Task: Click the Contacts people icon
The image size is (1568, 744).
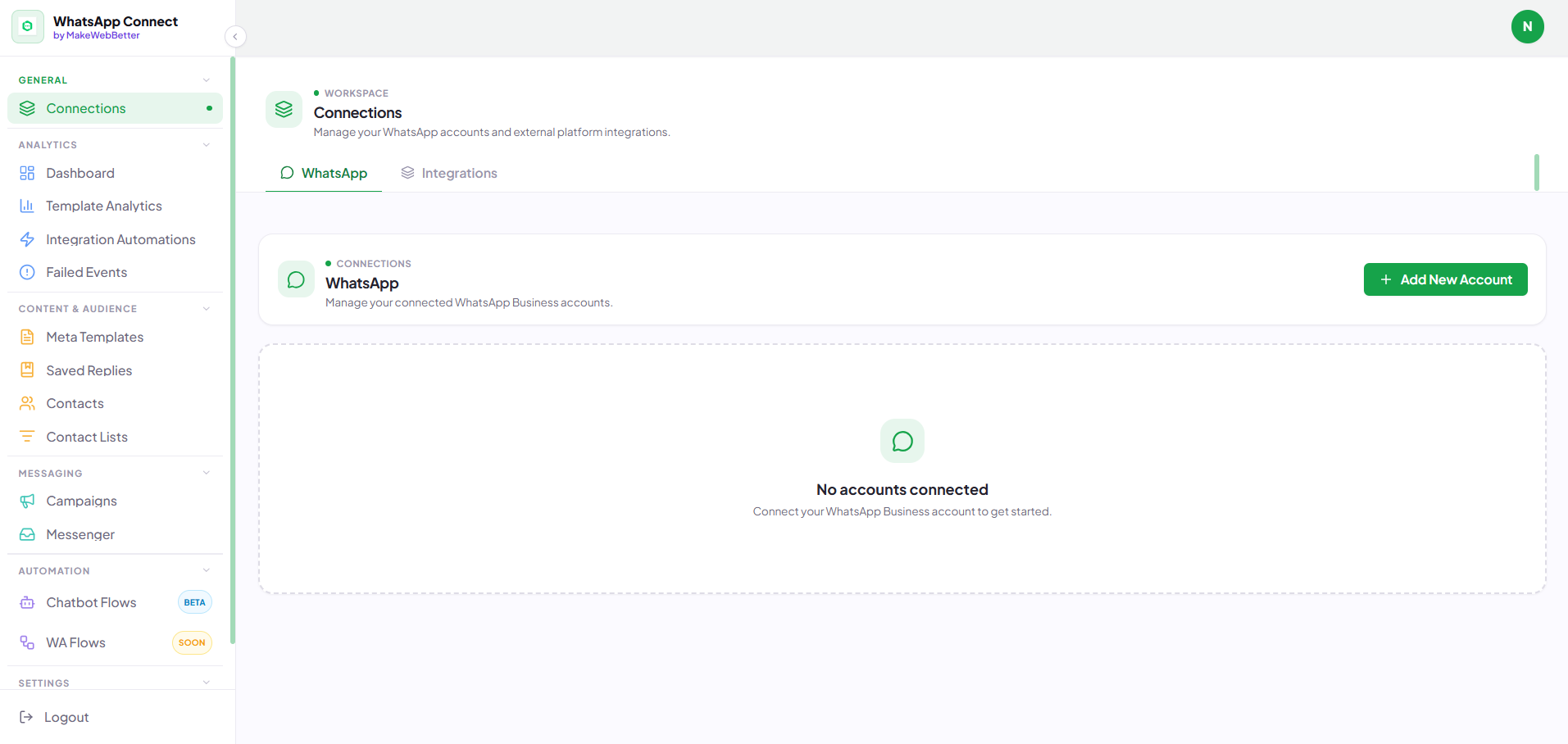Action: (27, 403)
